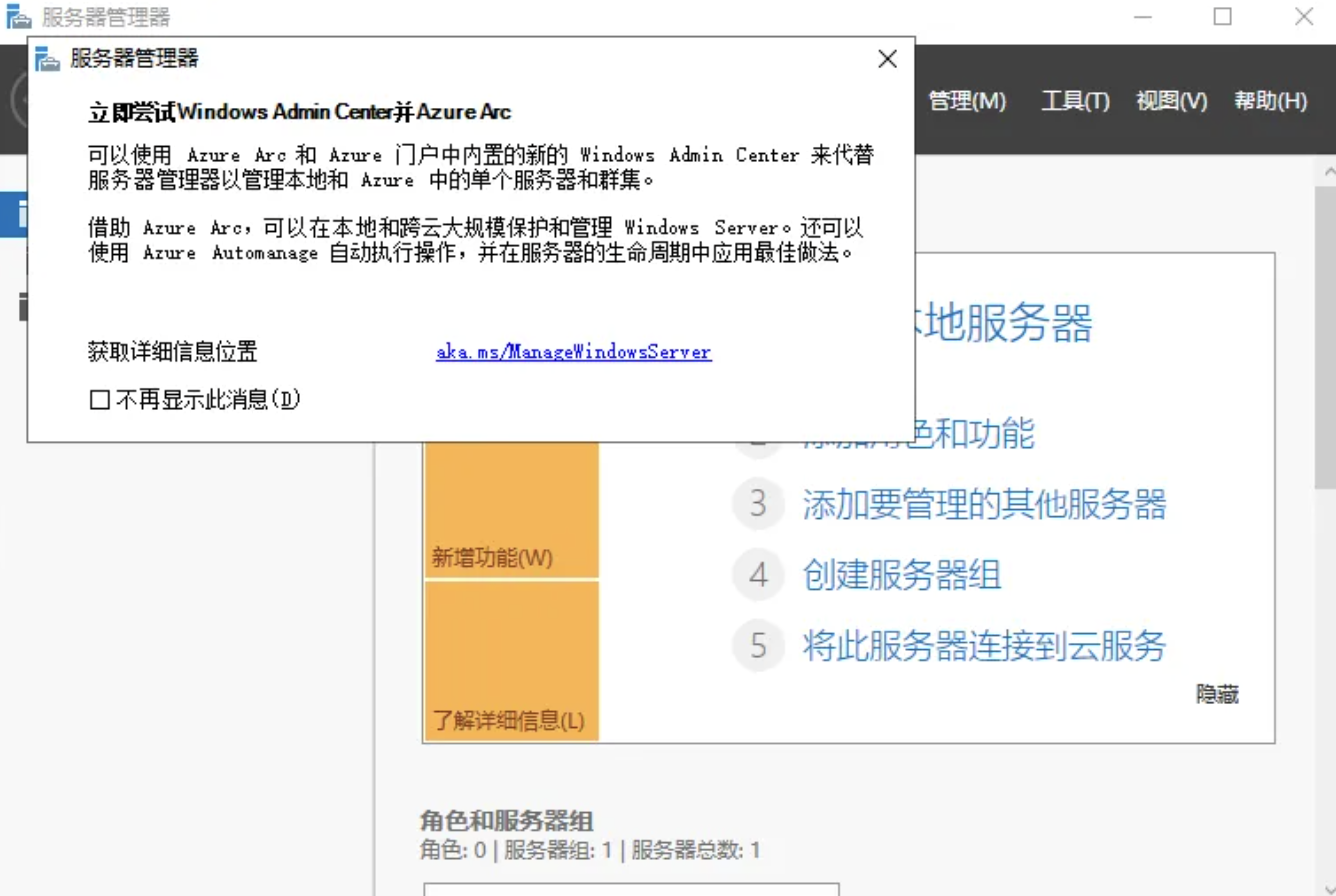Close the 服务器管理器 popup dialog
The width and height of the screenshot is (1336, 896).
(x=887, y=59)
